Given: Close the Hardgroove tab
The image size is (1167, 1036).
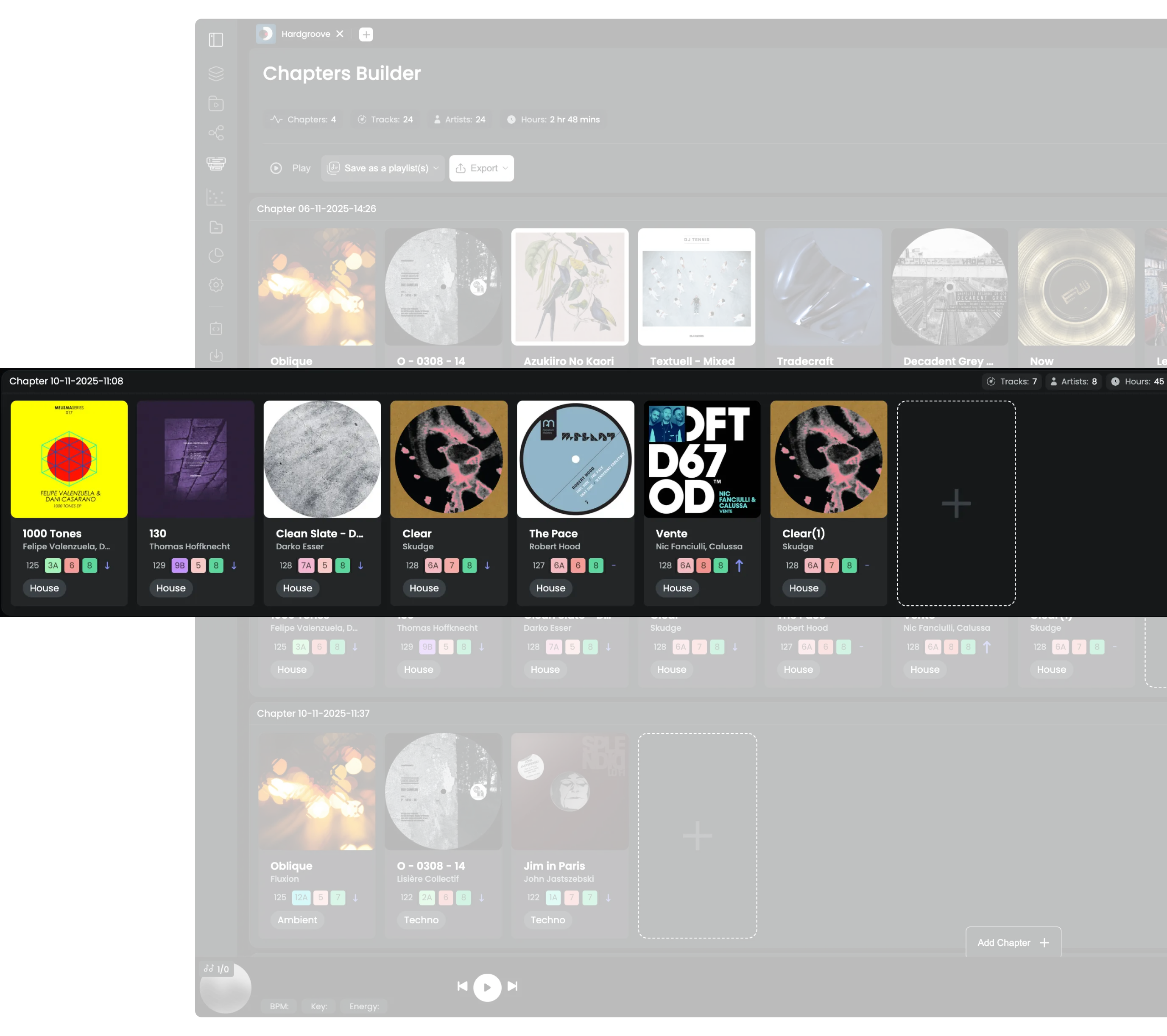Looking at the screenshot, I should tap(340, 34).
